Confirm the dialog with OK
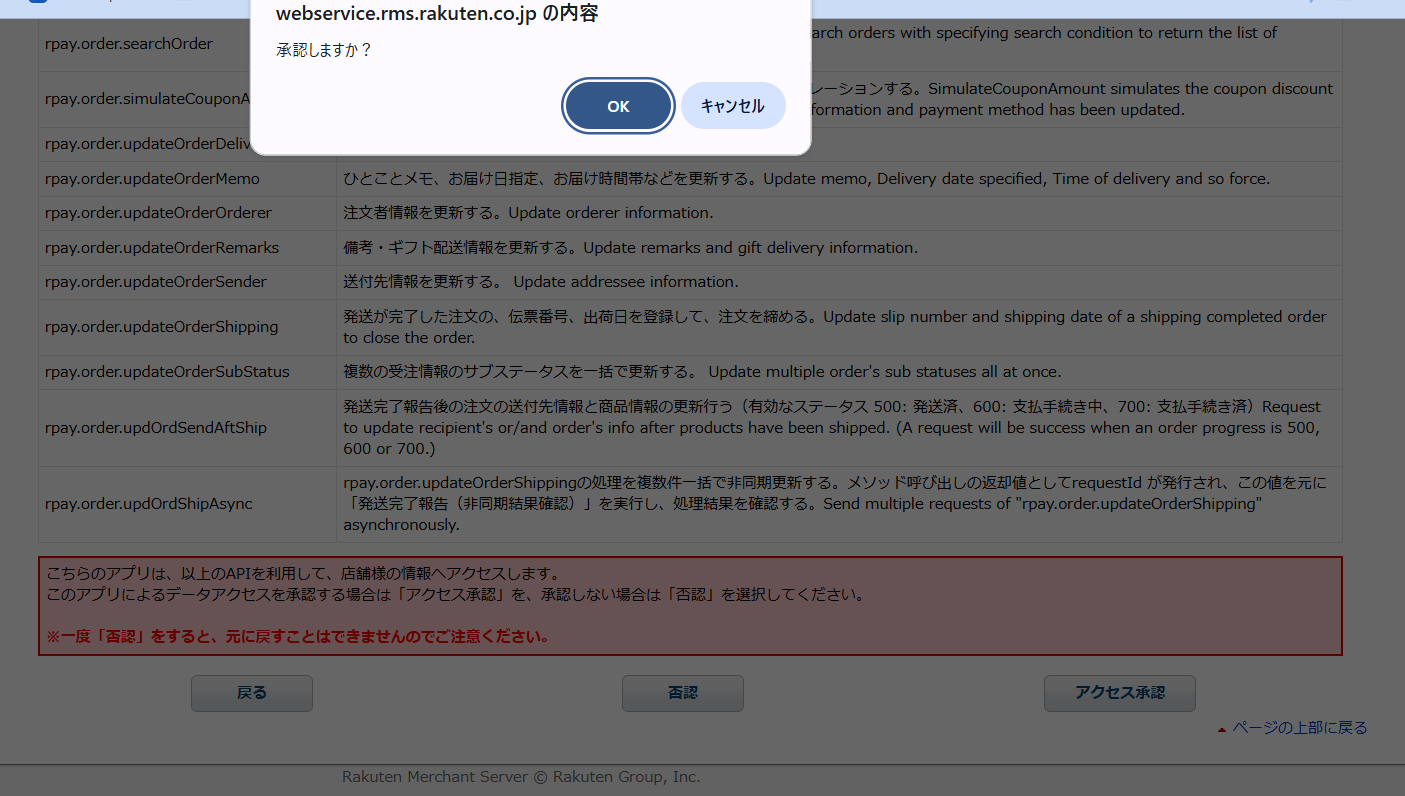This screenshot has height=796, width=1405. (x=618, y=106)
